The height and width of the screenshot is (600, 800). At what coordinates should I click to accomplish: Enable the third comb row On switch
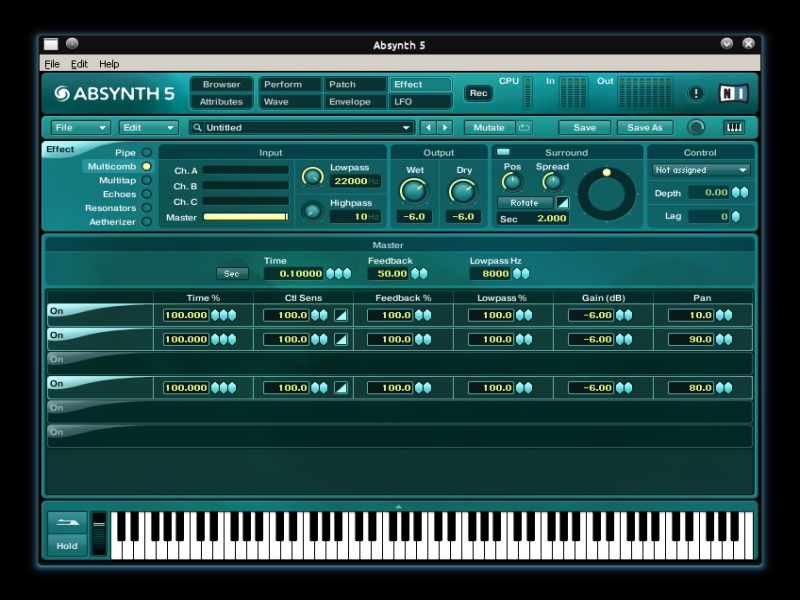tap(57, 359)
